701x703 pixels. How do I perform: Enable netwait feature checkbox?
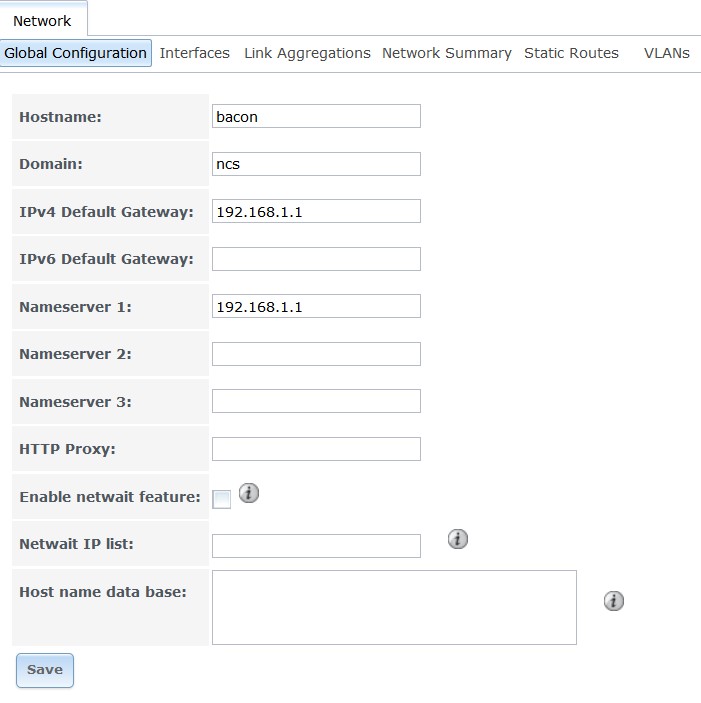[x=222, y=499]
